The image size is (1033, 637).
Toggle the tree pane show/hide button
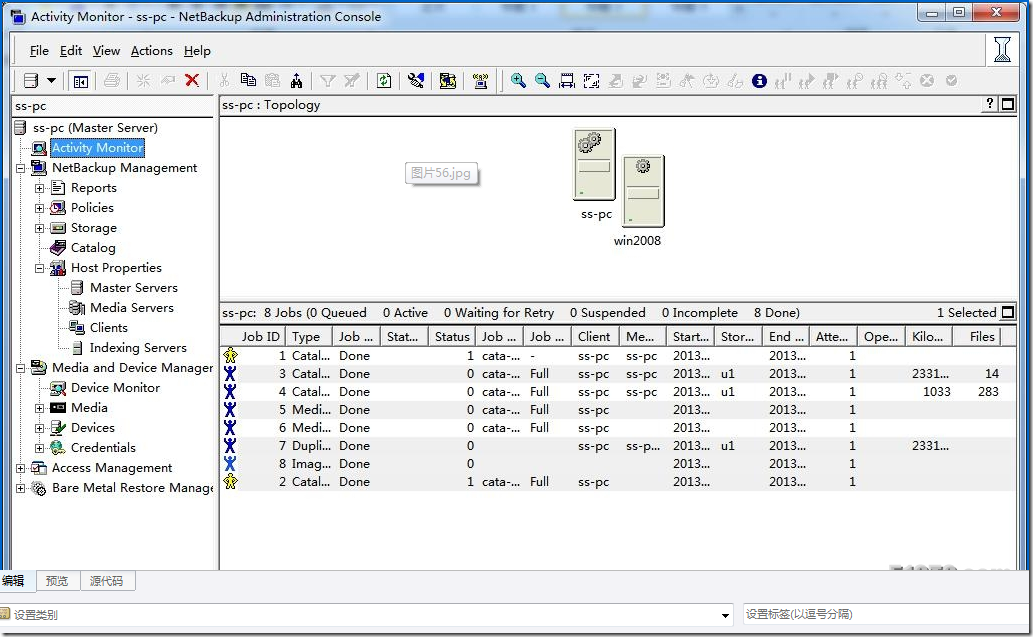click(x=81, y=81)
